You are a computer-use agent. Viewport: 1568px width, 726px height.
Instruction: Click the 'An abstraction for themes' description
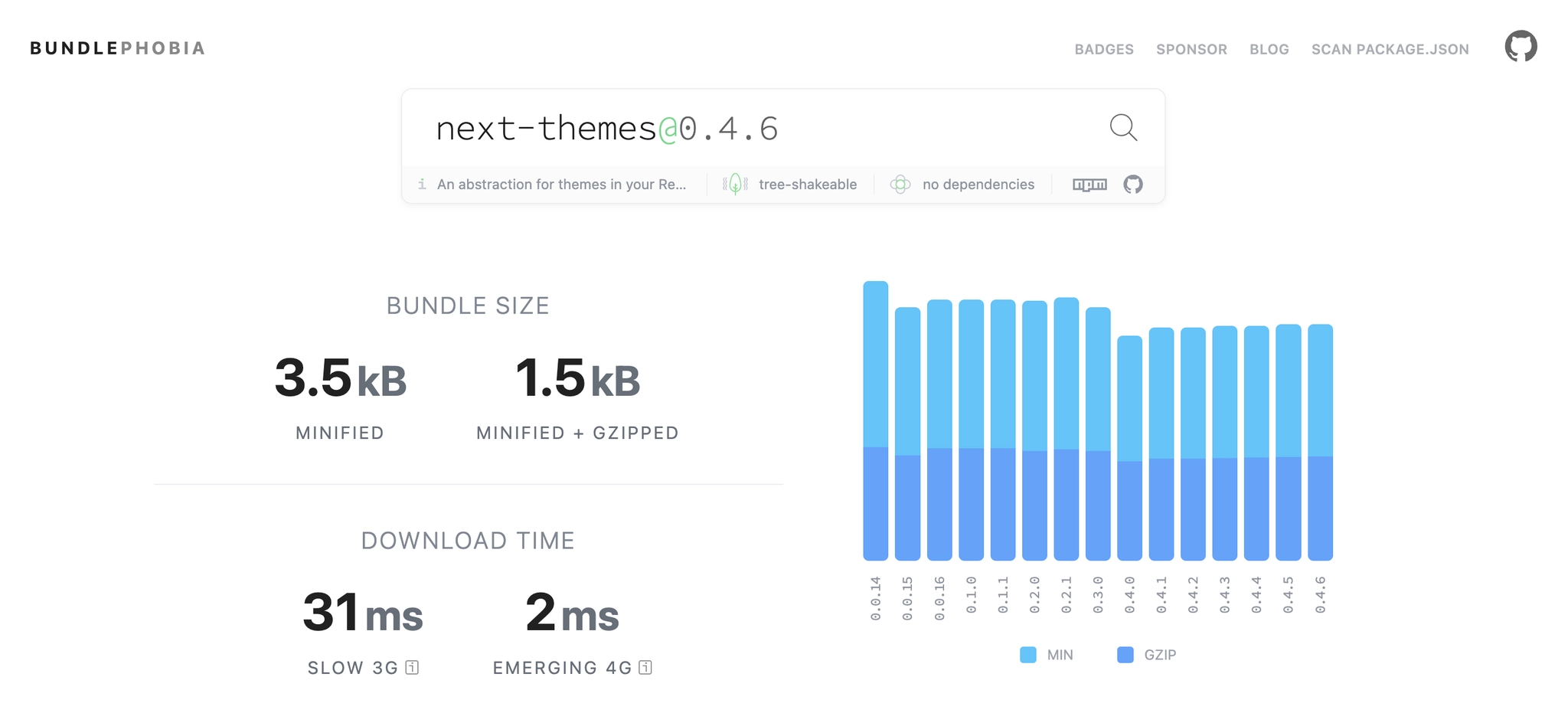[561, 185]
